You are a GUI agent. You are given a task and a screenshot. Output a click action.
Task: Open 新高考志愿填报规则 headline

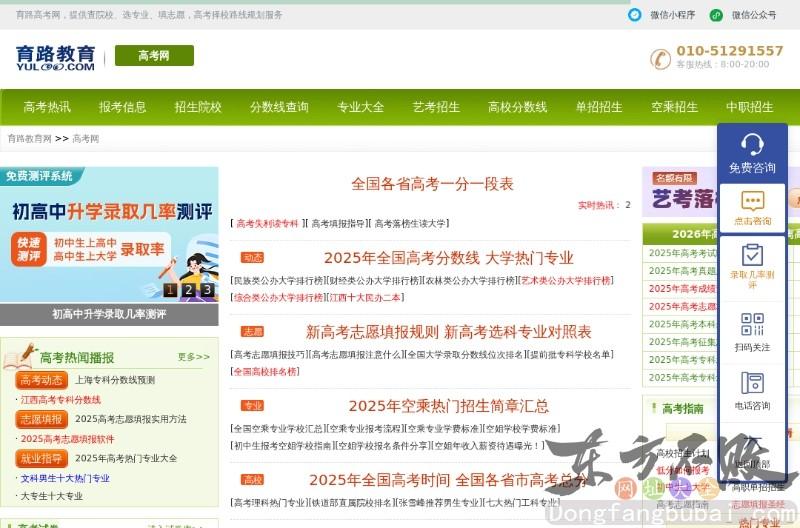[x=371, y=332]
